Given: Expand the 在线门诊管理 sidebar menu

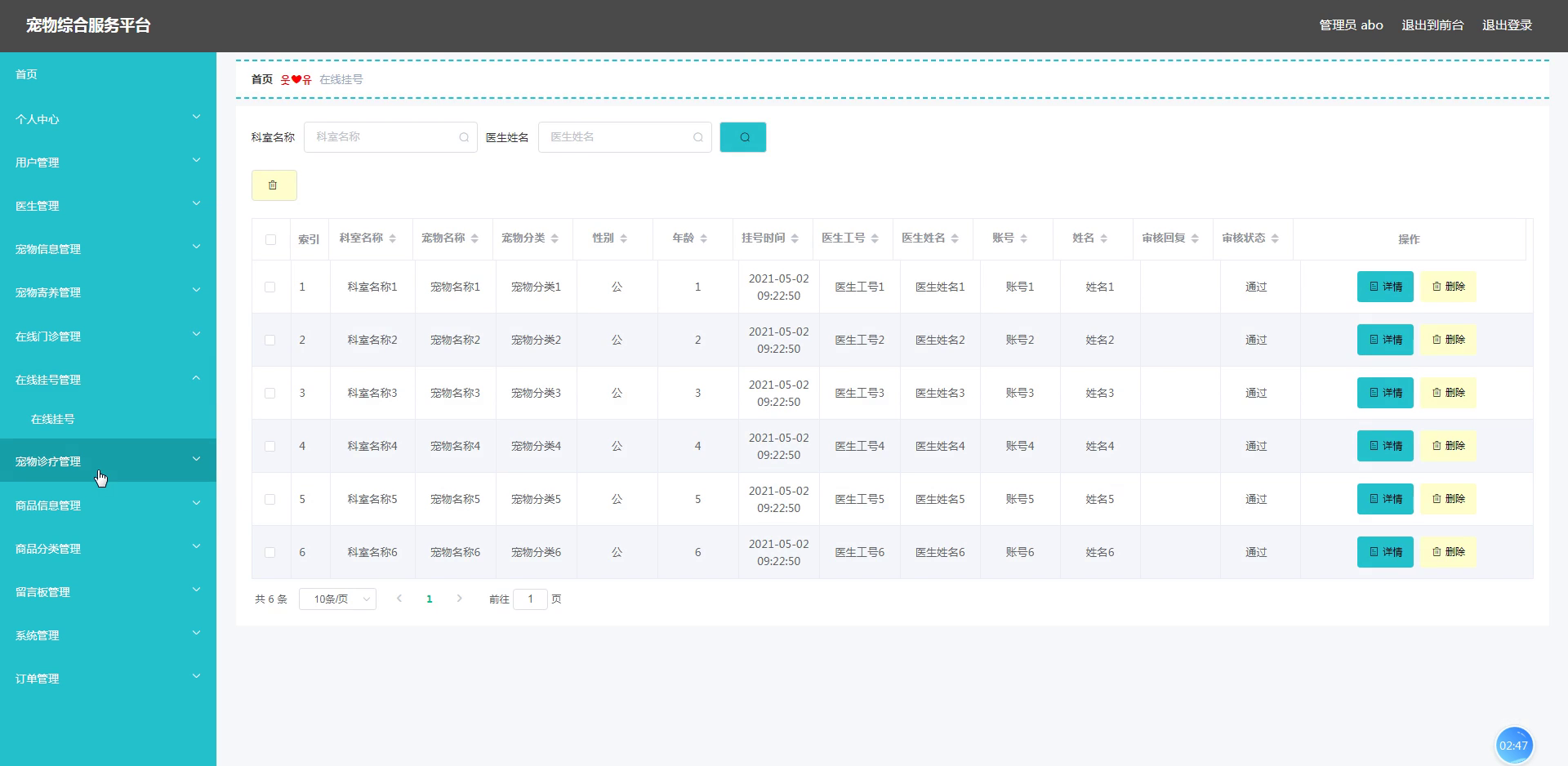Looking at the screenshot, I should pos(108,336).
